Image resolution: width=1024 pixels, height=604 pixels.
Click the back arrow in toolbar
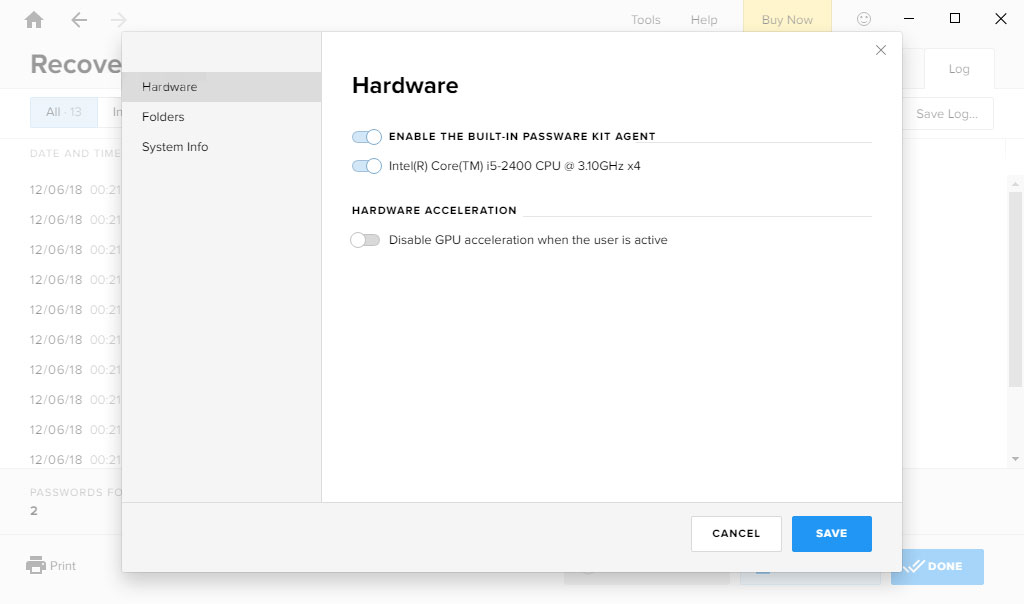(x=79, y=20)
